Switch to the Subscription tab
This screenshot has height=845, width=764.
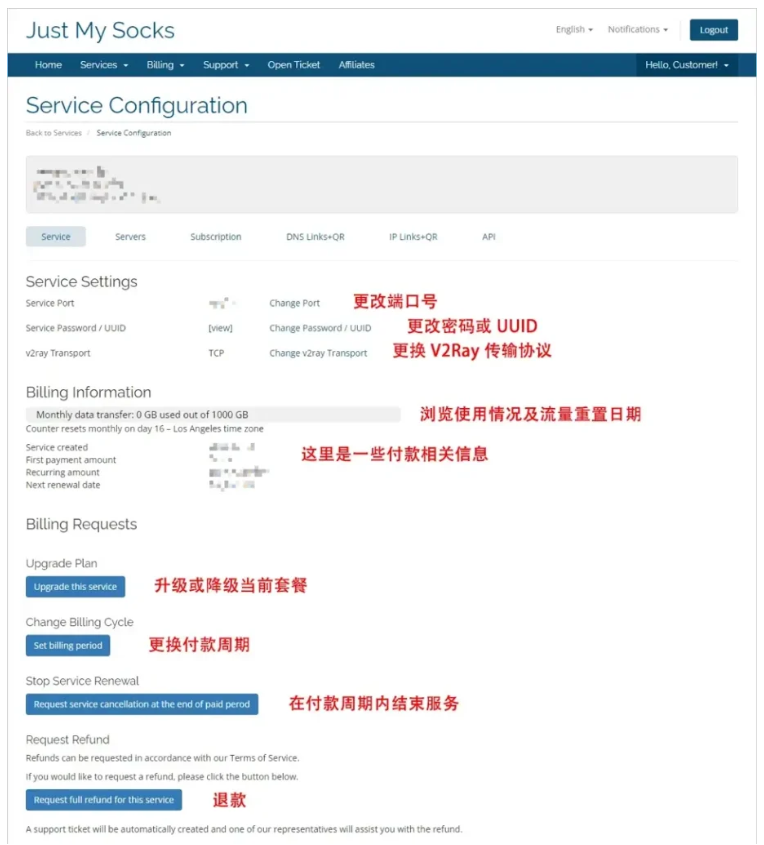tap(216, 237)
